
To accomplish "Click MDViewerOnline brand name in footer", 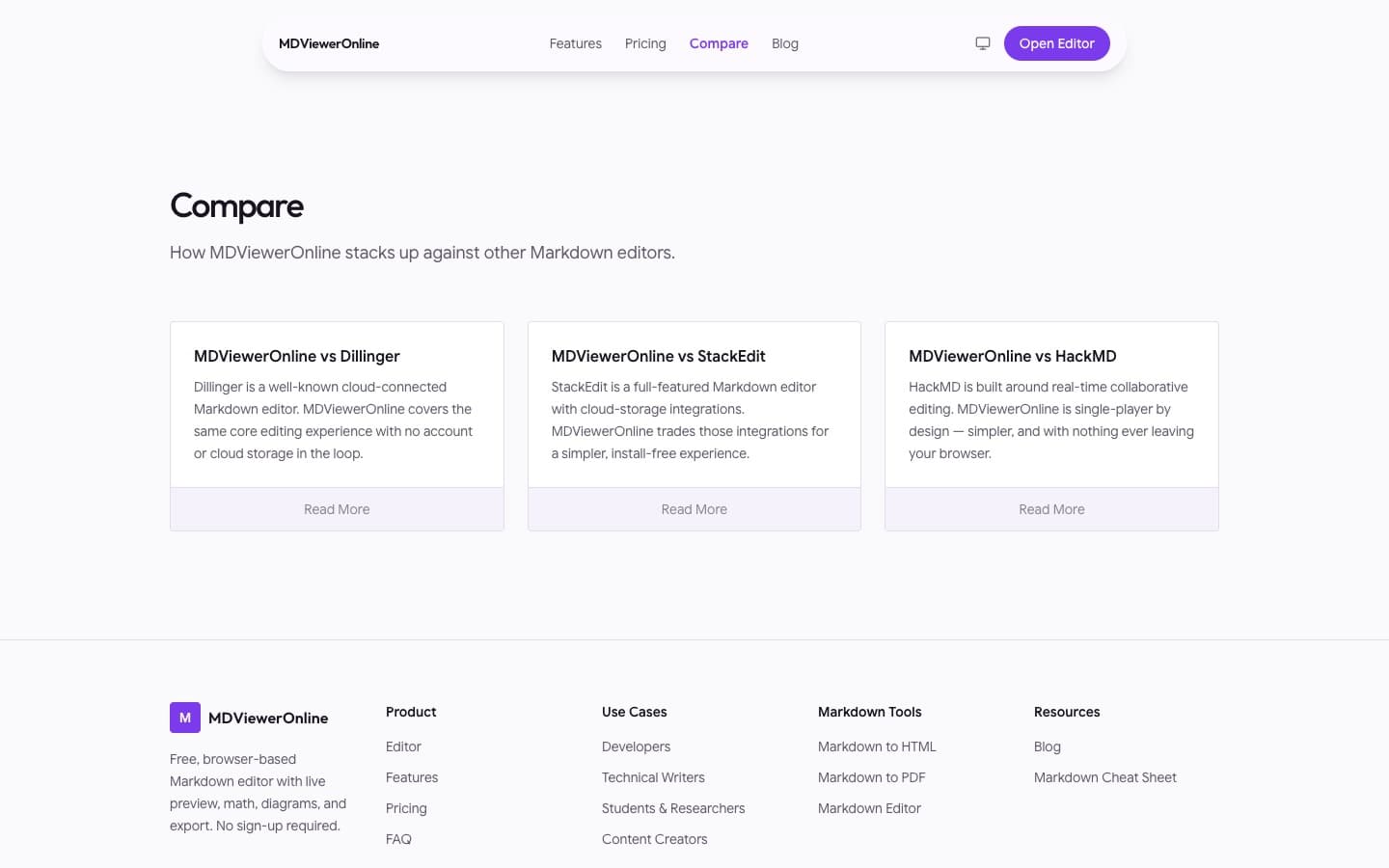I will click(x=268, y=718).
